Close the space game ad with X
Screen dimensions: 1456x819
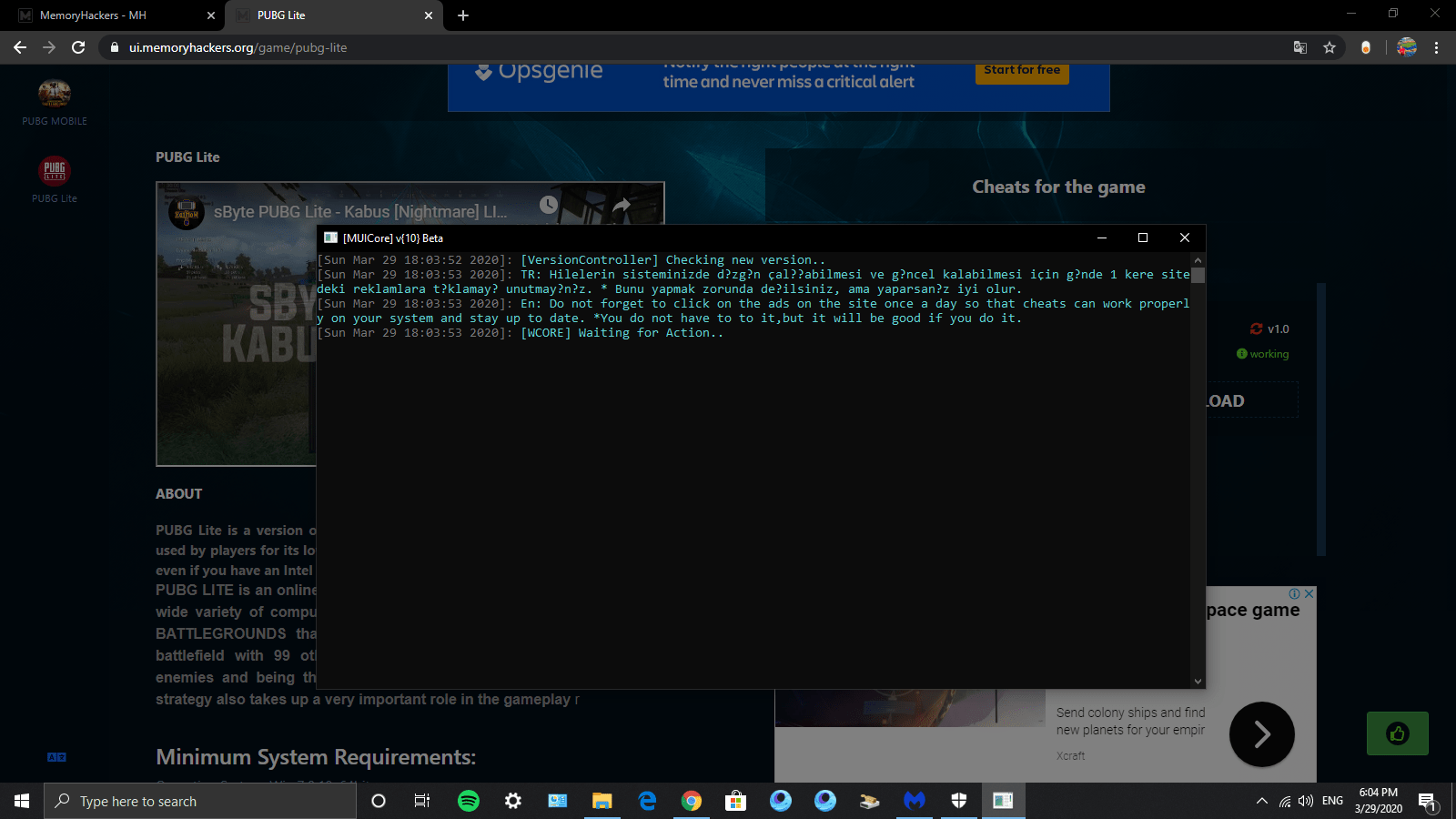click(x=1309, y=593)
